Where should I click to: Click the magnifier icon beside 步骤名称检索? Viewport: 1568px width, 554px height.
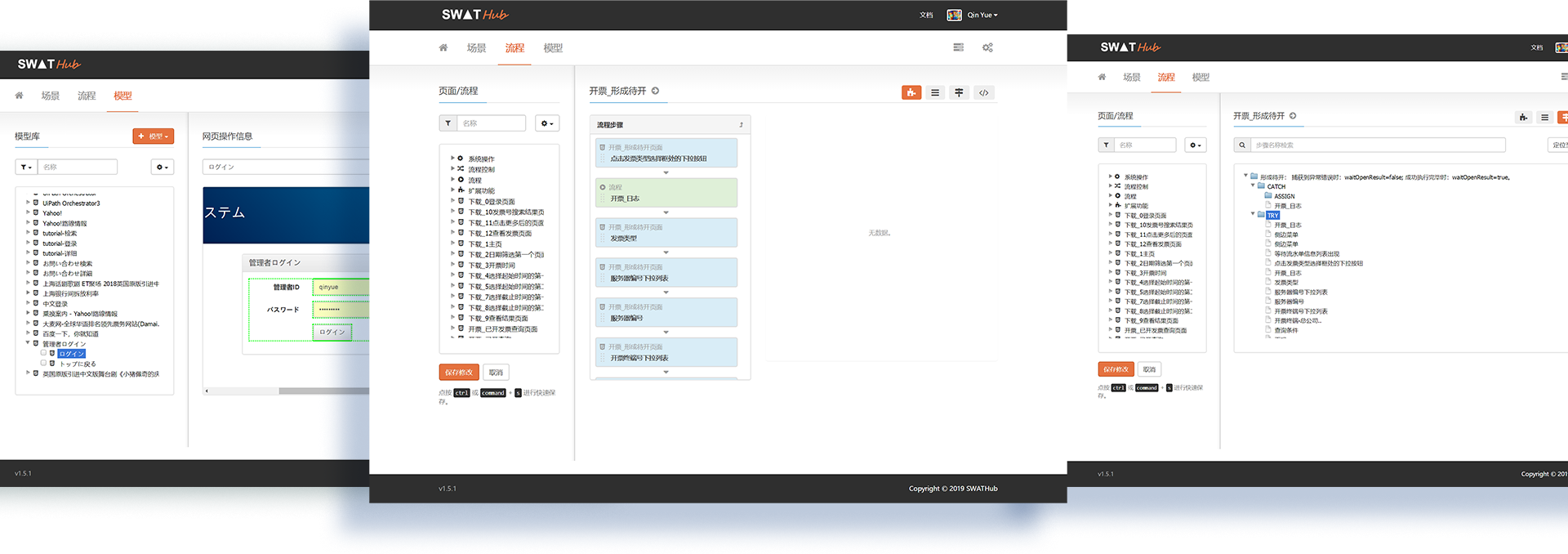click(x=1242, y=145)
